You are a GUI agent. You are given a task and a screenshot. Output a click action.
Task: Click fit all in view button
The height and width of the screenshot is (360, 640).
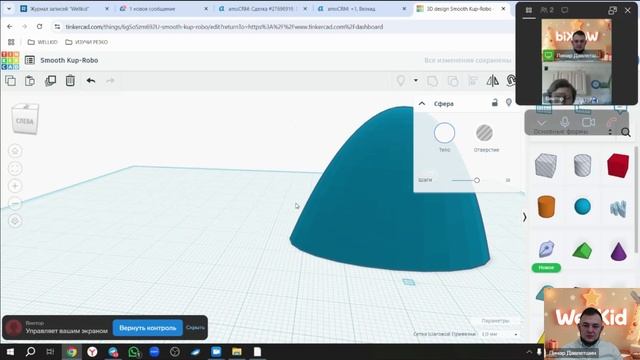pyautogui.click(x=15, y=169)
